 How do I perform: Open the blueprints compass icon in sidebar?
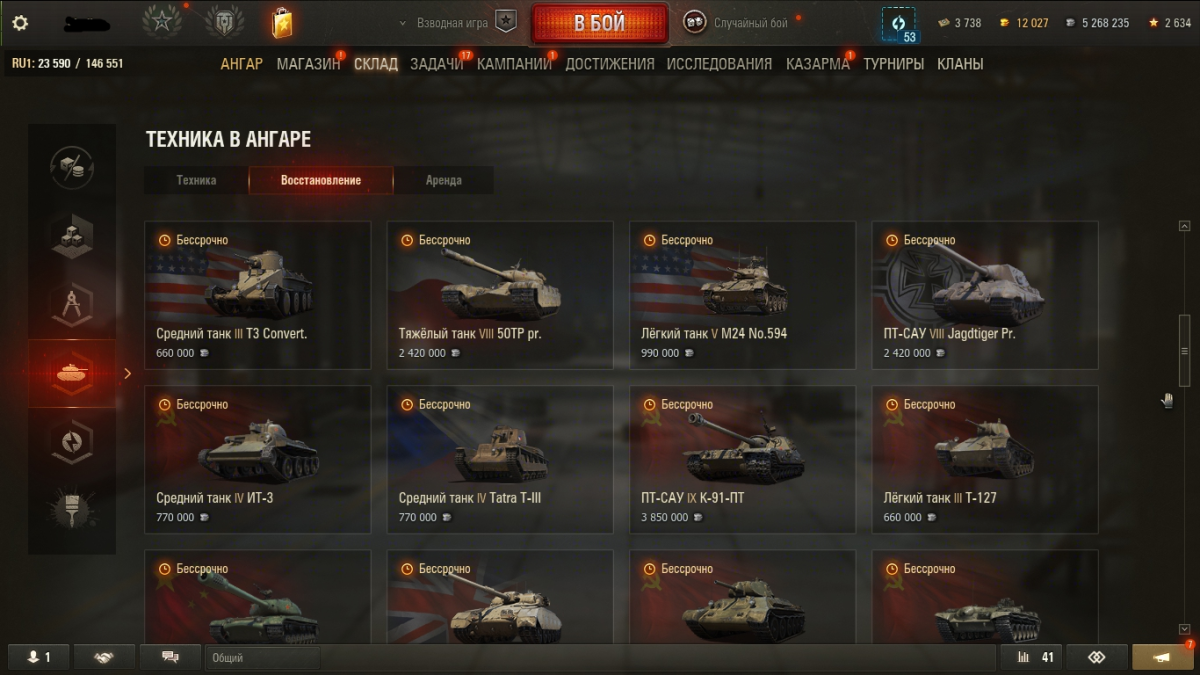72,305
